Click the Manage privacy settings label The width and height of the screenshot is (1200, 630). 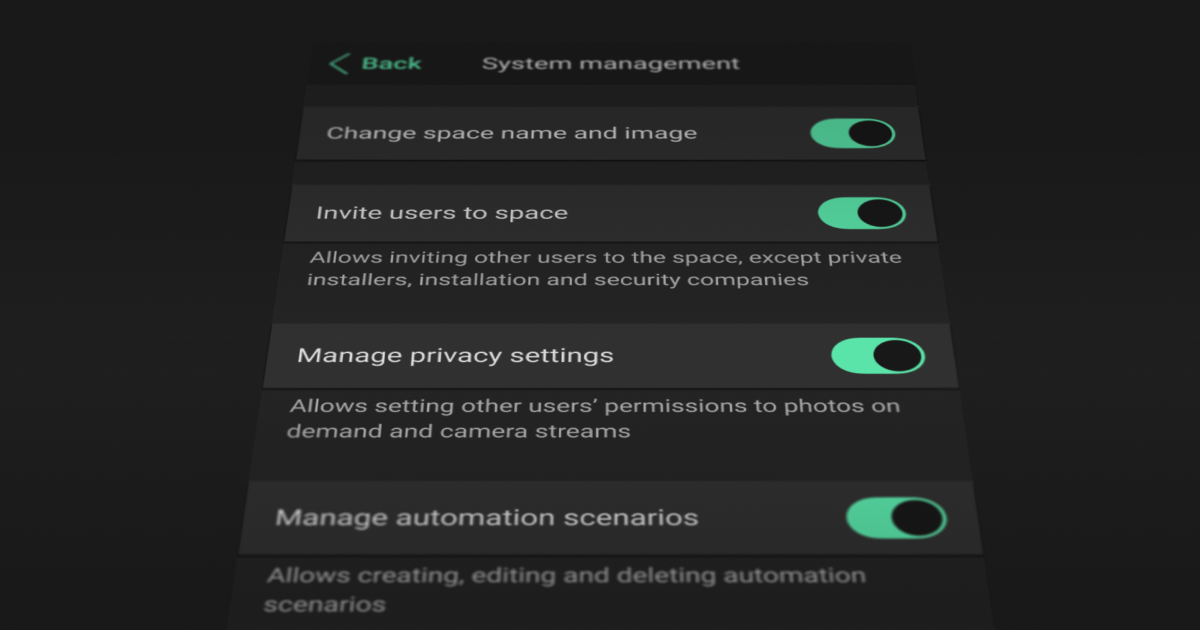[455, 355]
